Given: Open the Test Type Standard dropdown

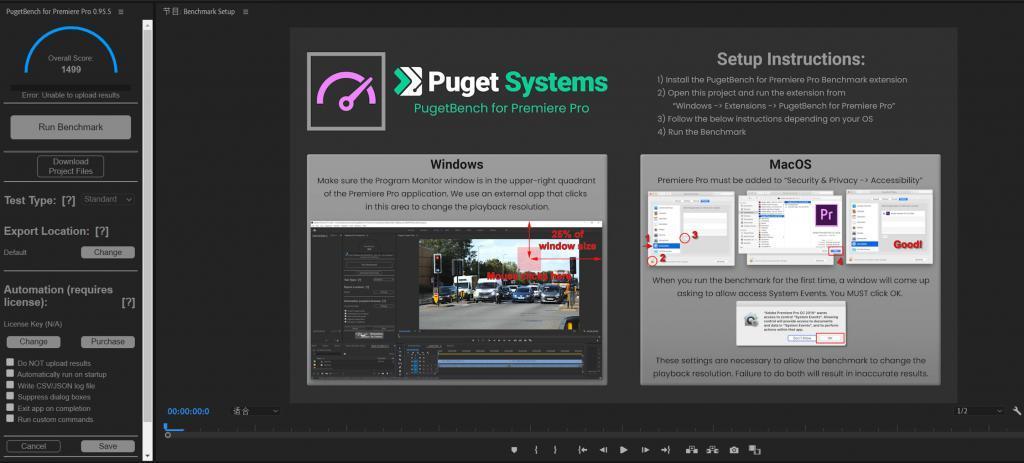Looking at the screenshot, I should pos(108,199).
